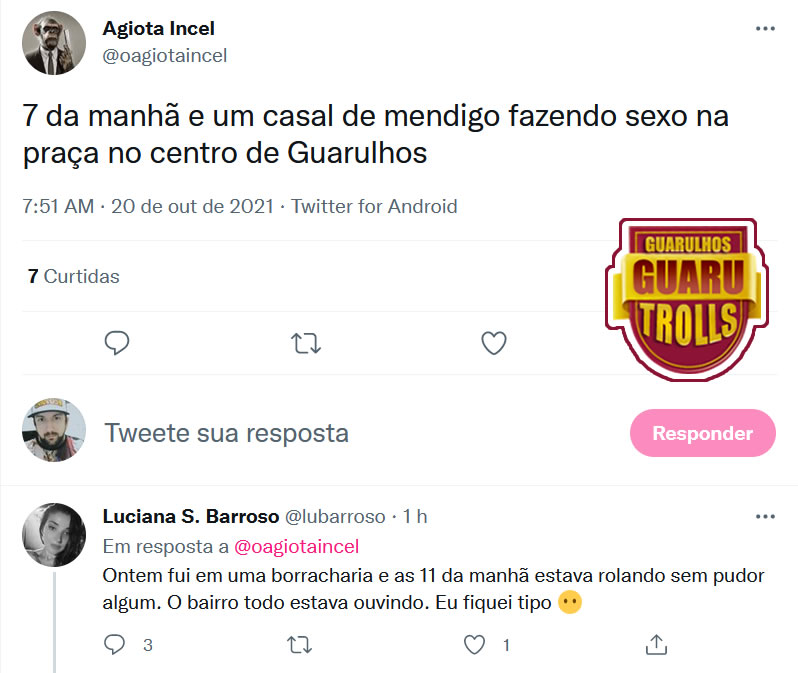Reply to Luciana S. Barroso's comment
Viewport: 798px width, 673px height.
click(114, 644)
